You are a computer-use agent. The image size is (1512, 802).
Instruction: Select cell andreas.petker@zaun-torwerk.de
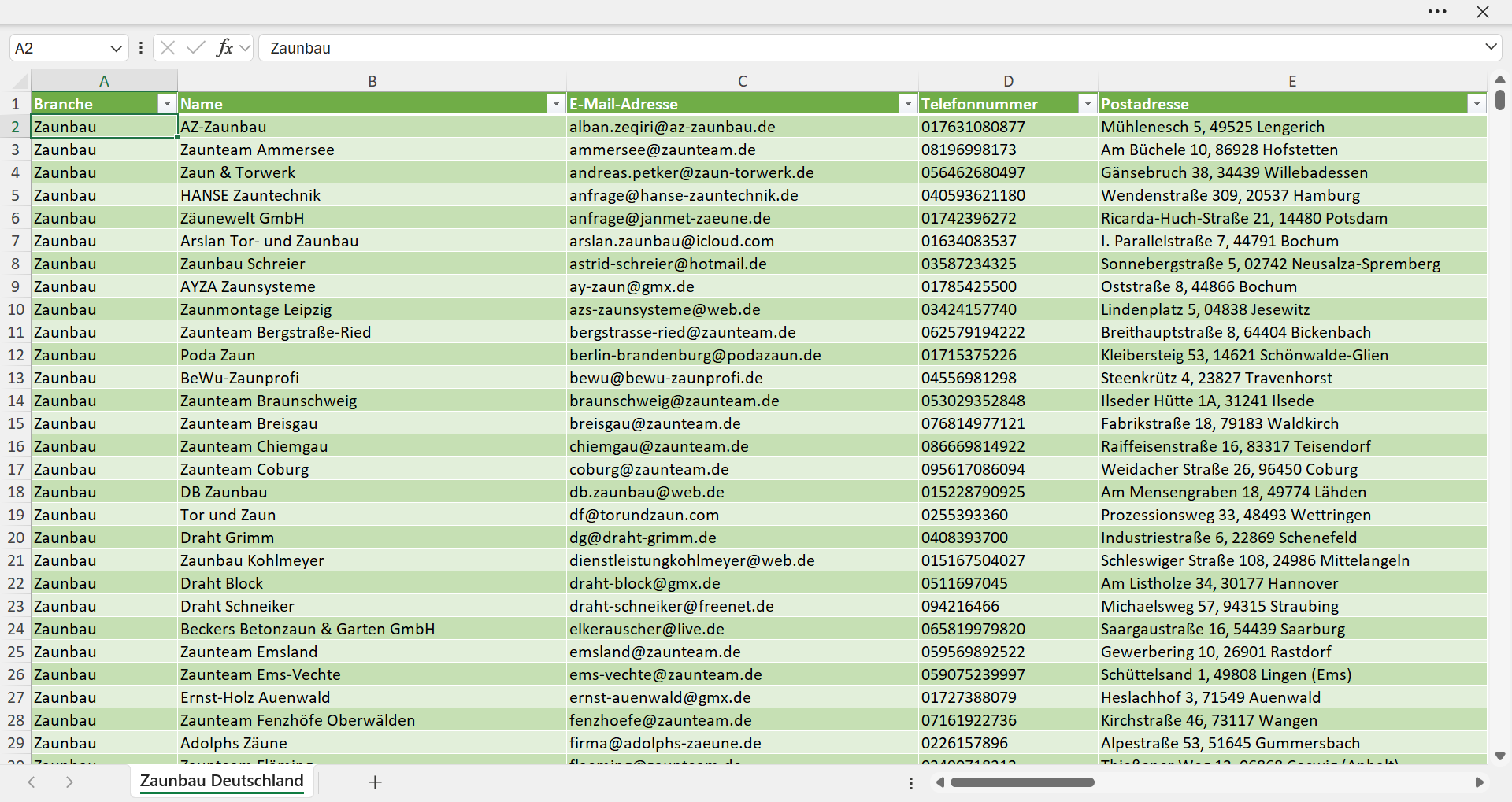click(742, 172)
